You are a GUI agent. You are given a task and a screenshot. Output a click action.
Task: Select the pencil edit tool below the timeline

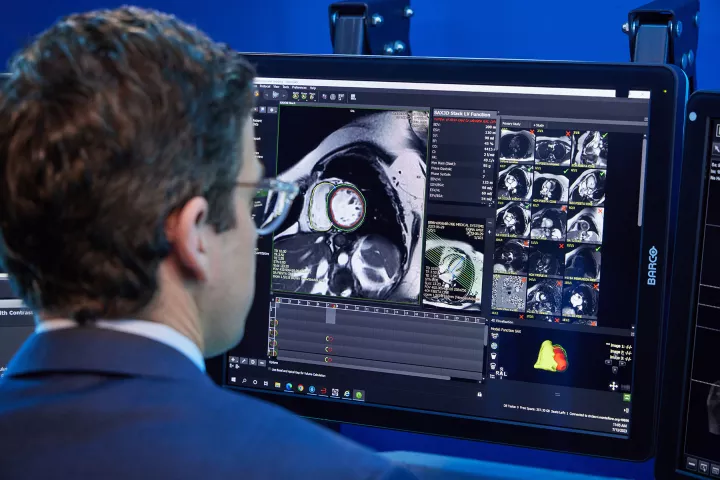coord(244,361)
